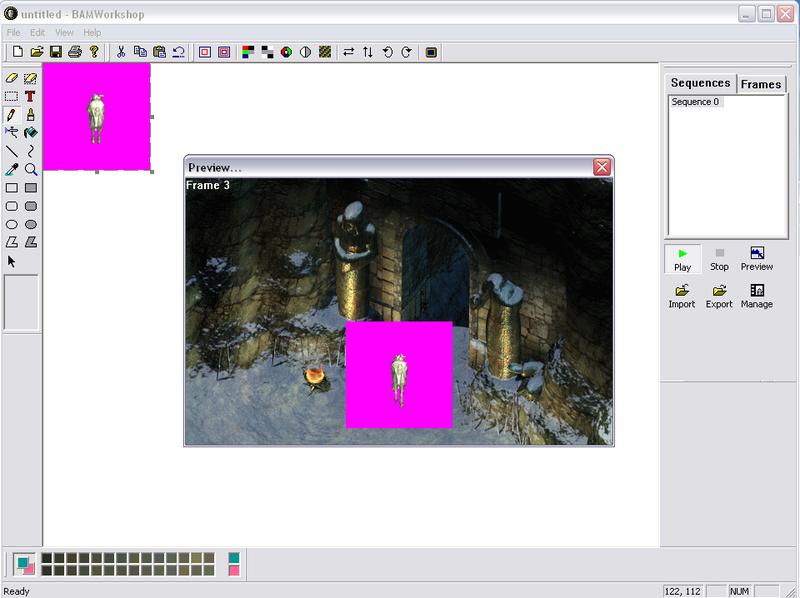The image size is (800, 598).
Task: Select the filled Rectangle tool
Action: (x=31, y=188)
